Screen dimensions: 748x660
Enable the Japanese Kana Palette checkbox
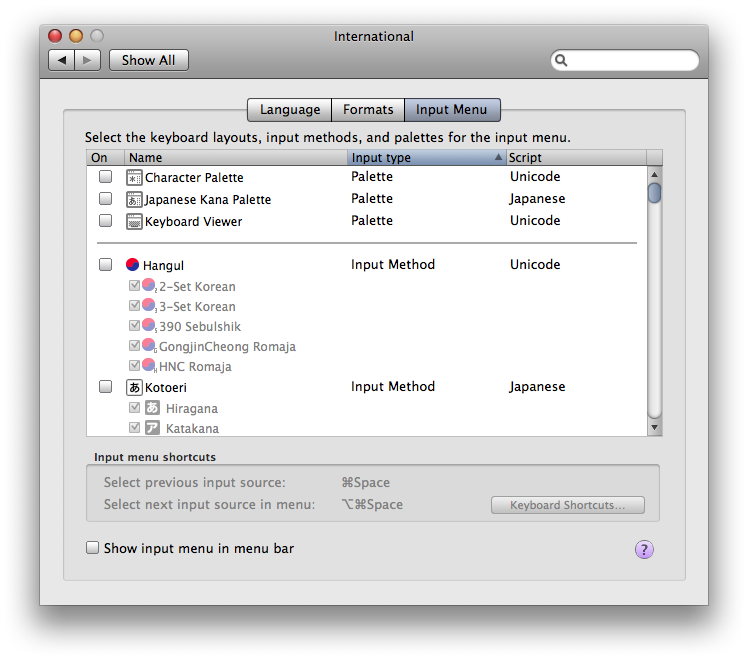point(105,198)
